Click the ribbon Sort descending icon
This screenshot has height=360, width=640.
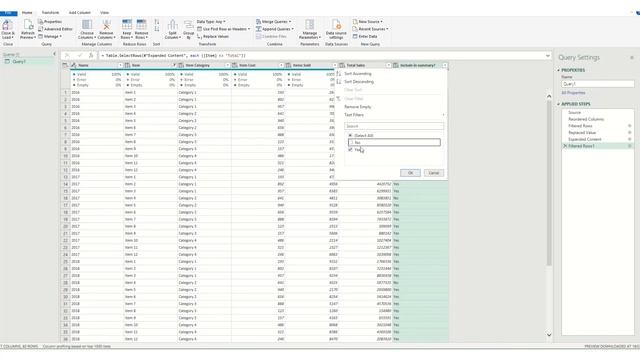(x=157, y=29)
